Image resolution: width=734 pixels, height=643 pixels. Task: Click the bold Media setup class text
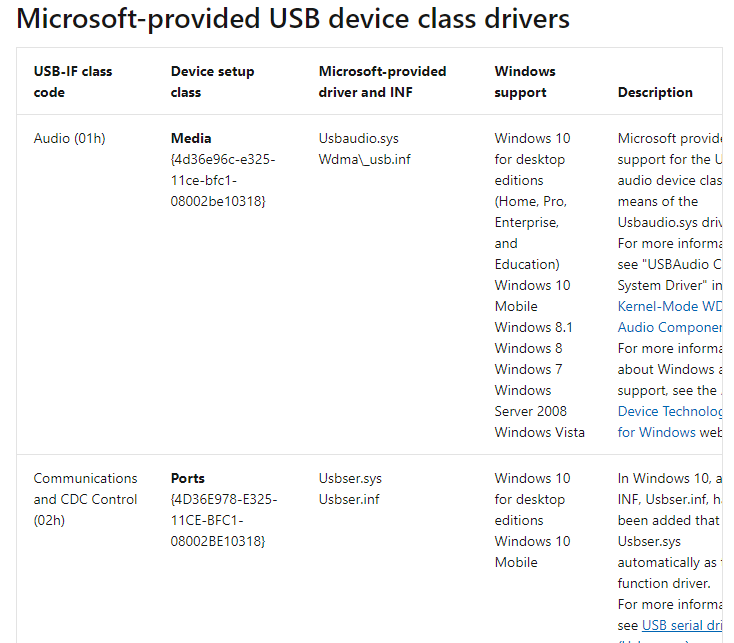click(x=191, y=138)
